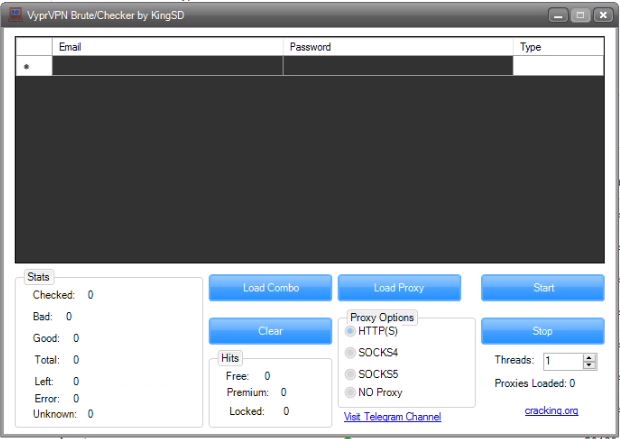Increase the Threads value with the up arrow

(x=589, y=358)
